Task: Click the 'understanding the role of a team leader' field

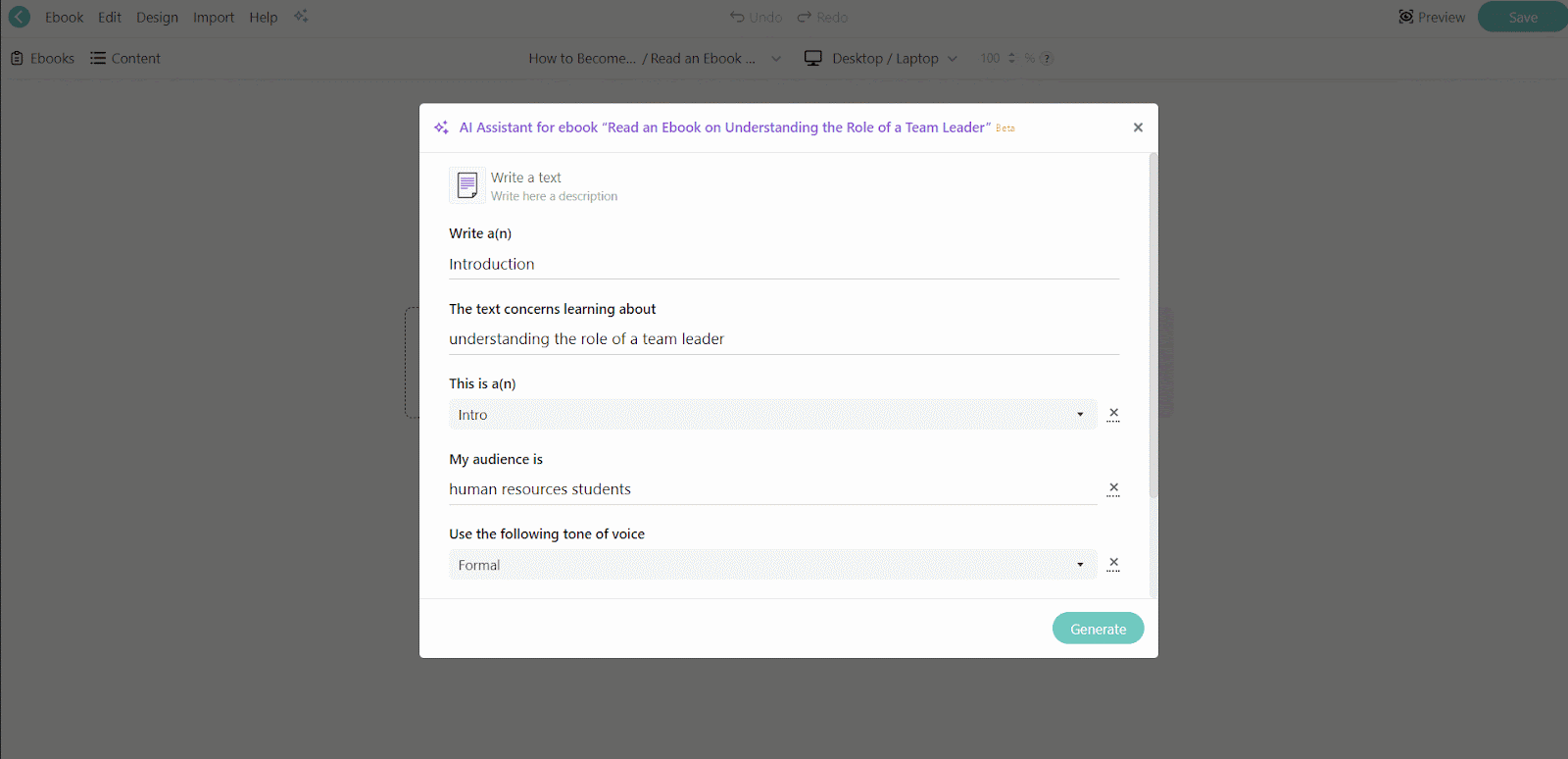Action: click(x=783, y=339)
